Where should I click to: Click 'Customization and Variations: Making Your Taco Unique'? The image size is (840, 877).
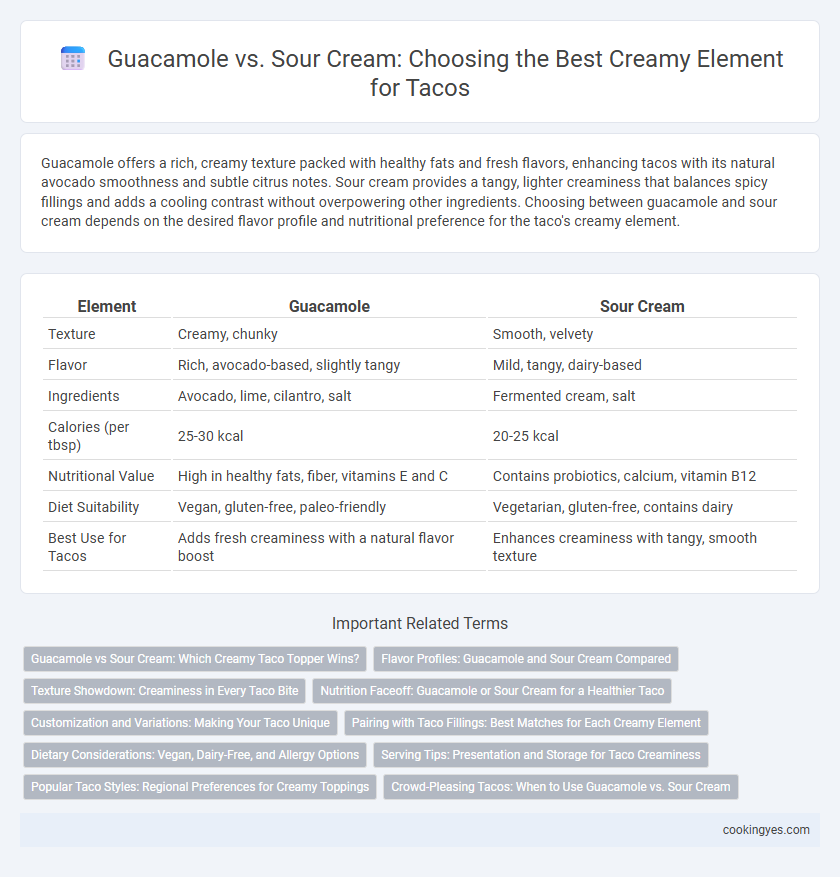point(180,723)
